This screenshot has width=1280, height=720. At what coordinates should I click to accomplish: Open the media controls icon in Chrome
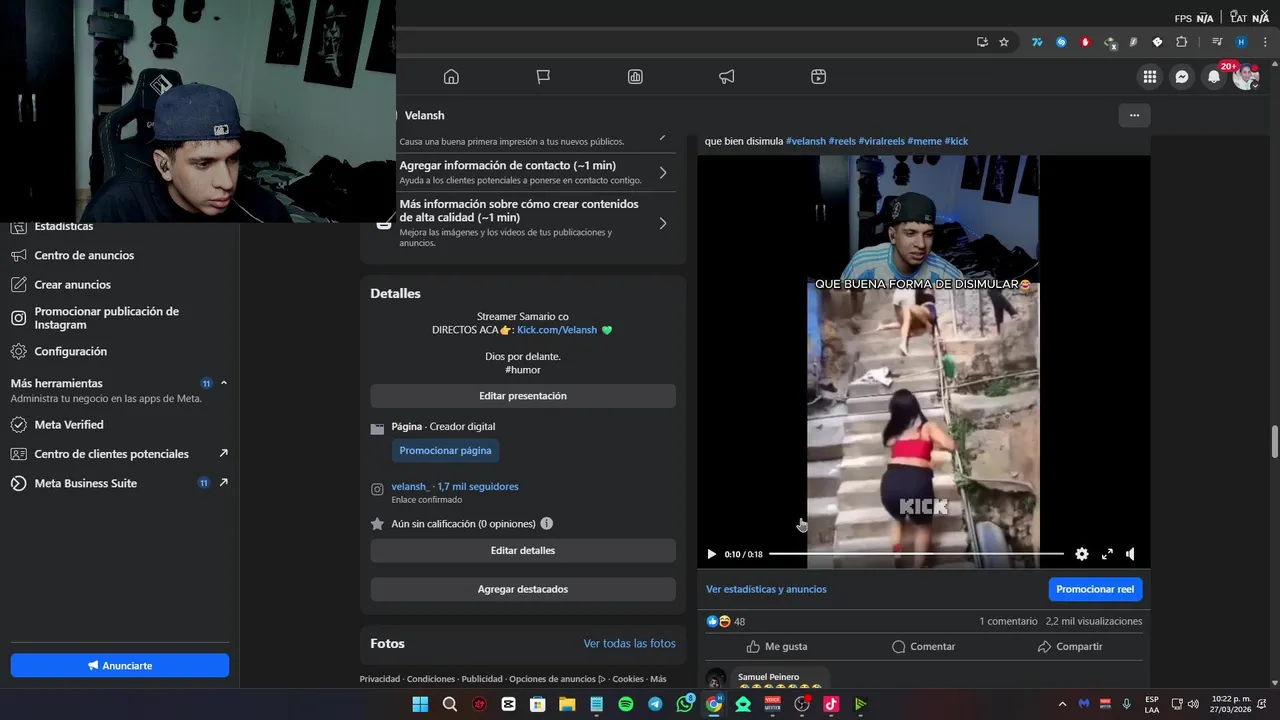point(1217,42)
